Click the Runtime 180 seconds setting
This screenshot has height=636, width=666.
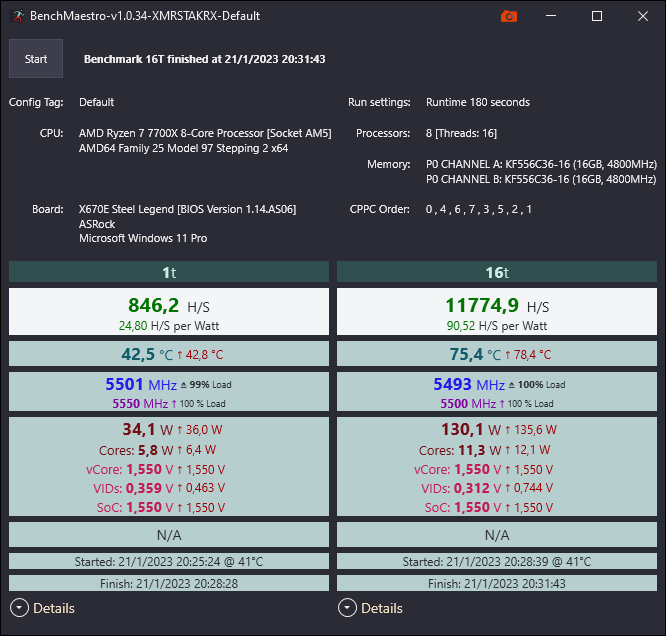click(x=478, y=102)
